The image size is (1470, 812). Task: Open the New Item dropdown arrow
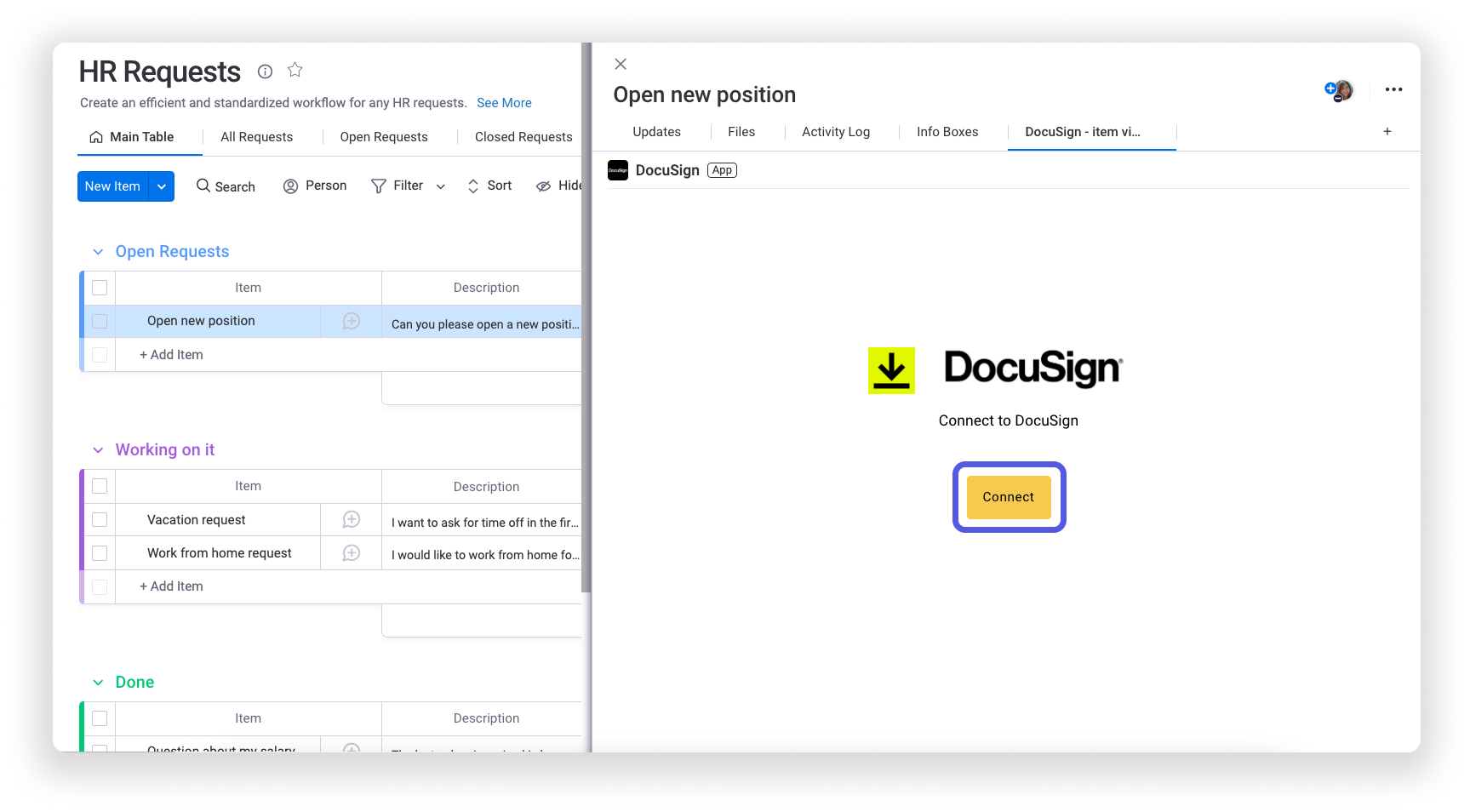click(x=161, y=186)
